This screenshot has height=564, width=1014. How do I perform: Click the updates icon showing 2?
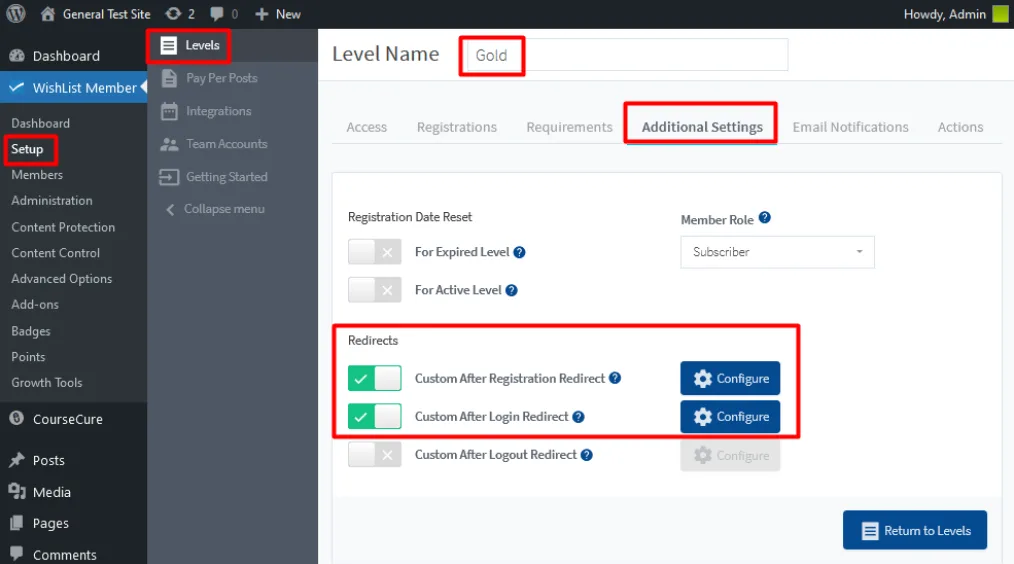173,14
